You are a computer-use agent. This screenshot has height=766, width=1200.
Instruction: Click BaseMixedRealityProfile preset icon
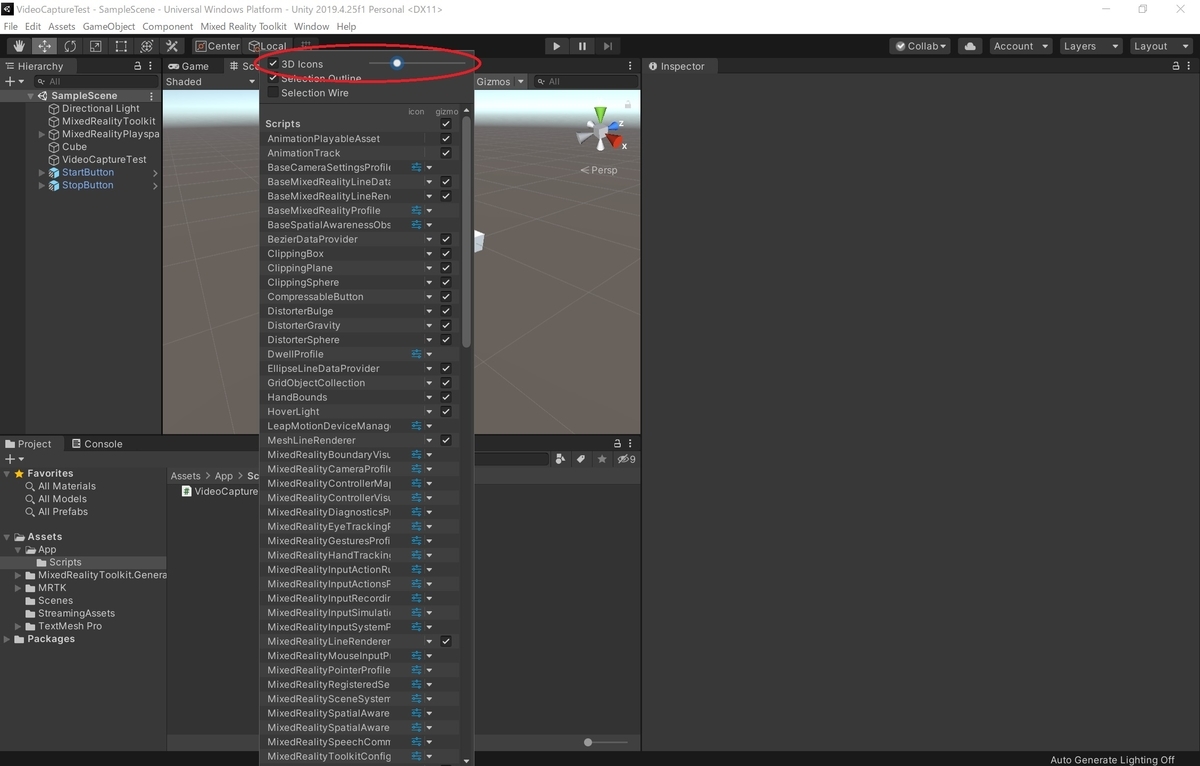pyautogui.click(x=417, y=211)
